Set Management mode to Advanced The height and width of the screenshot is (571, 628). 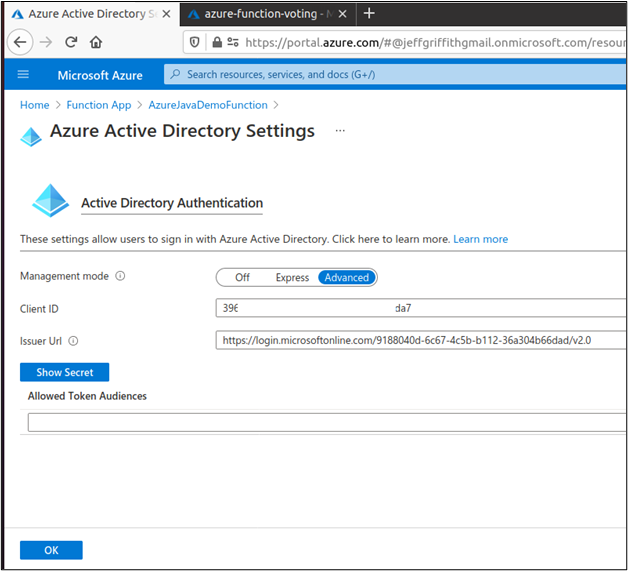(x=347, y=277)
